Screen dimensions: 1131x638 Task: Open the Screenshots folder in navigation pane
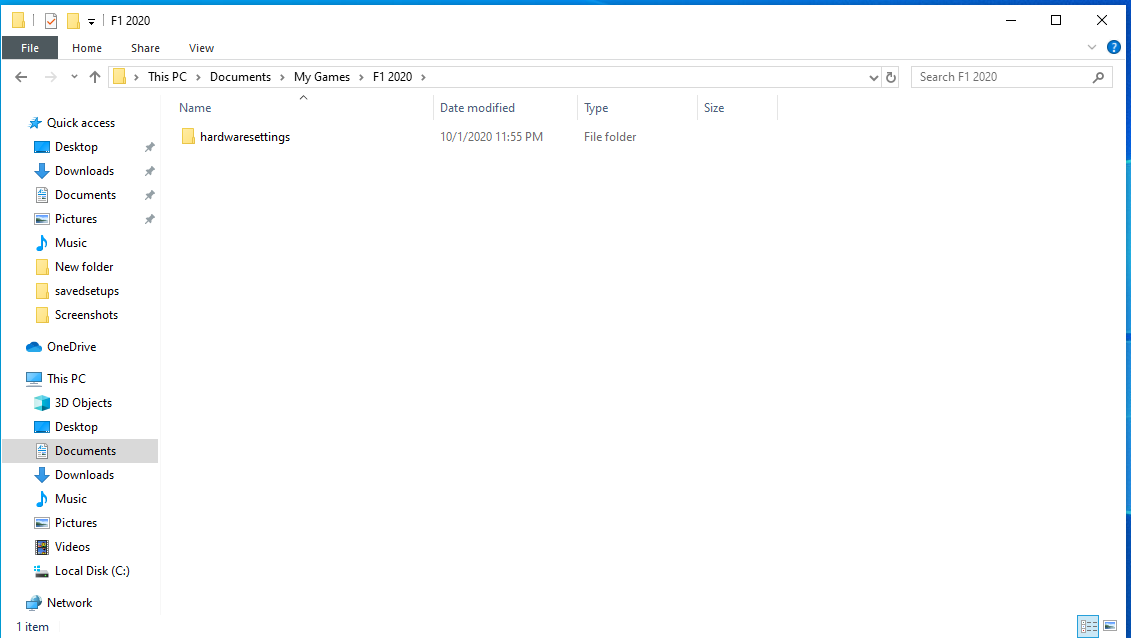86,314
